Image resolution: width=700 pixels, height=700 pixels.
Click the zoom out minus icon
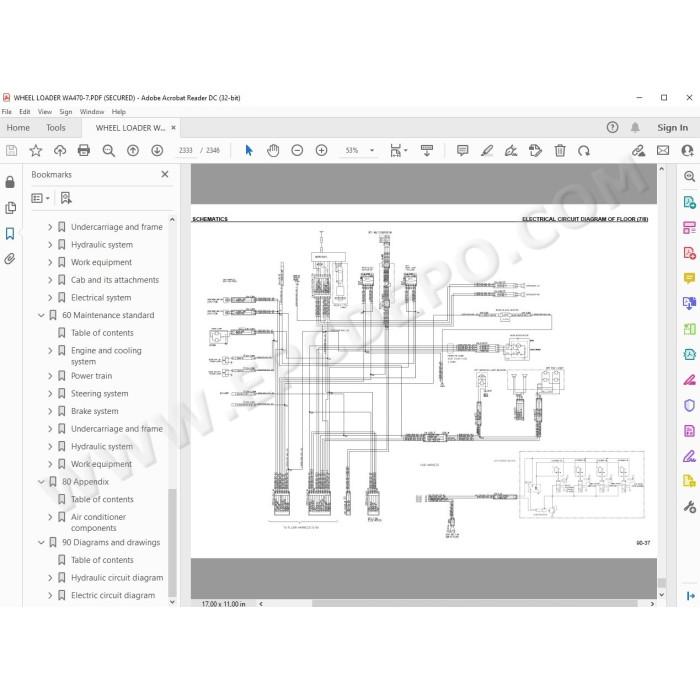click(x=297, y=150)
